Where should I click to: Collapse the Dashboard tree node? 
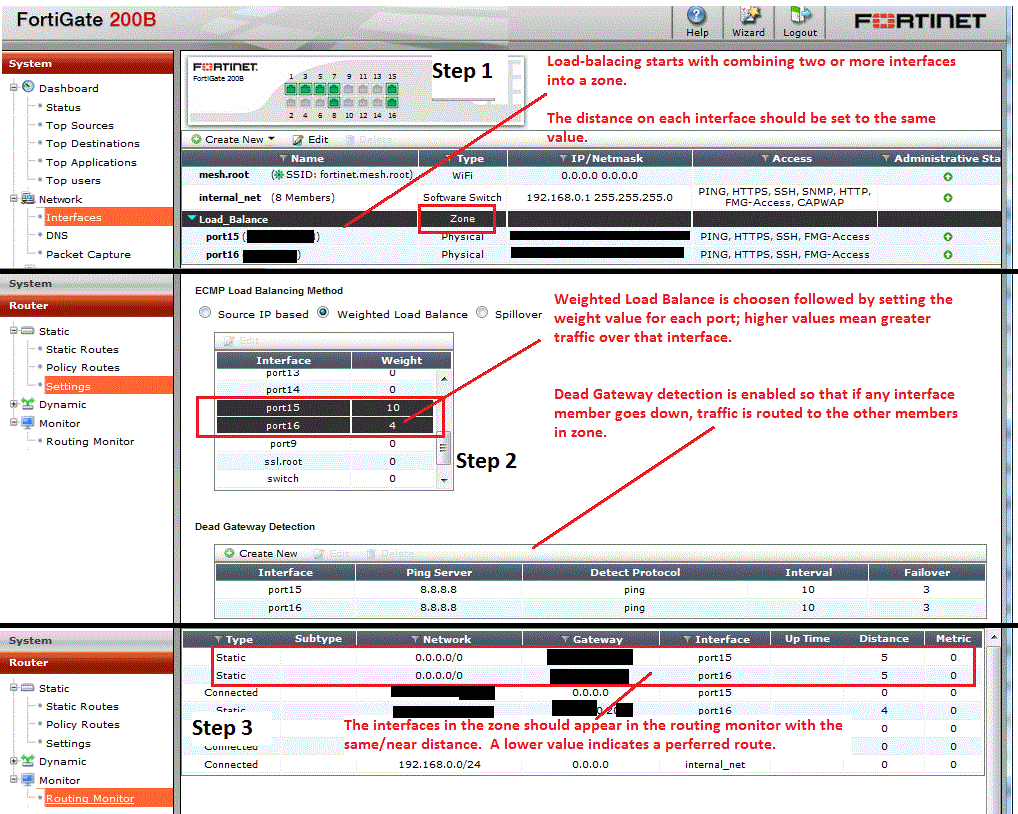point(14,88)
